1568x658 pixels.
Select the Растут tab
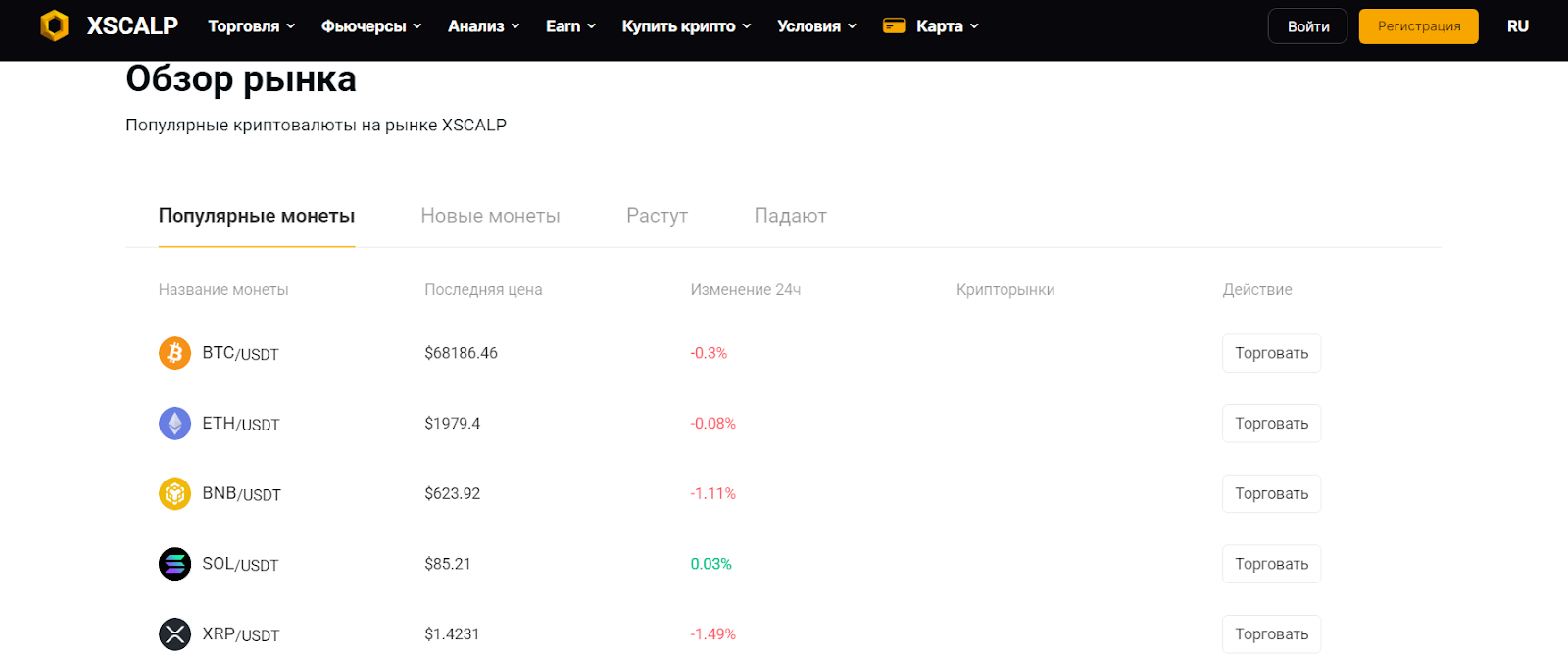tap(657, 216)
